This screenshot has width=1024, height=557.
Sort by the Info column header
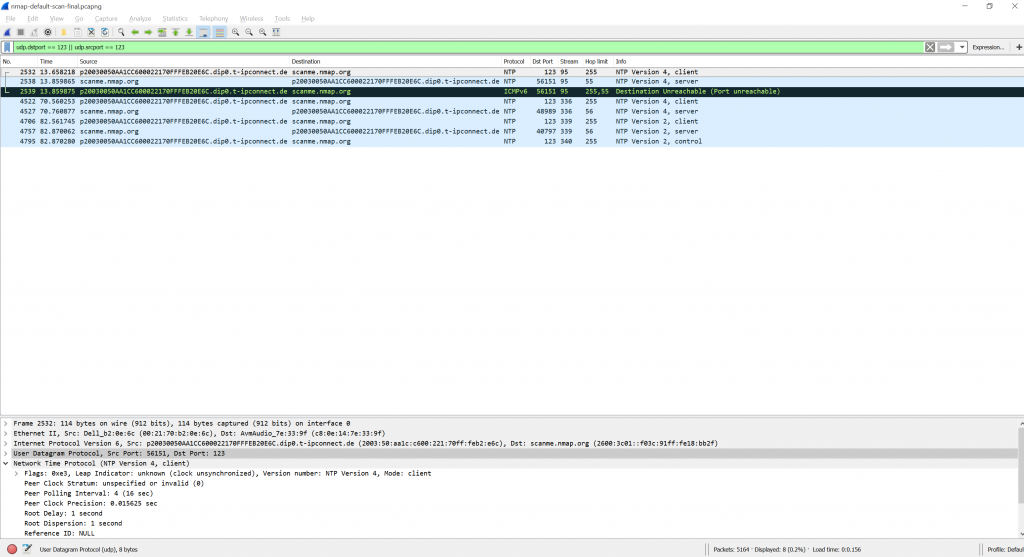click(818, 61)
